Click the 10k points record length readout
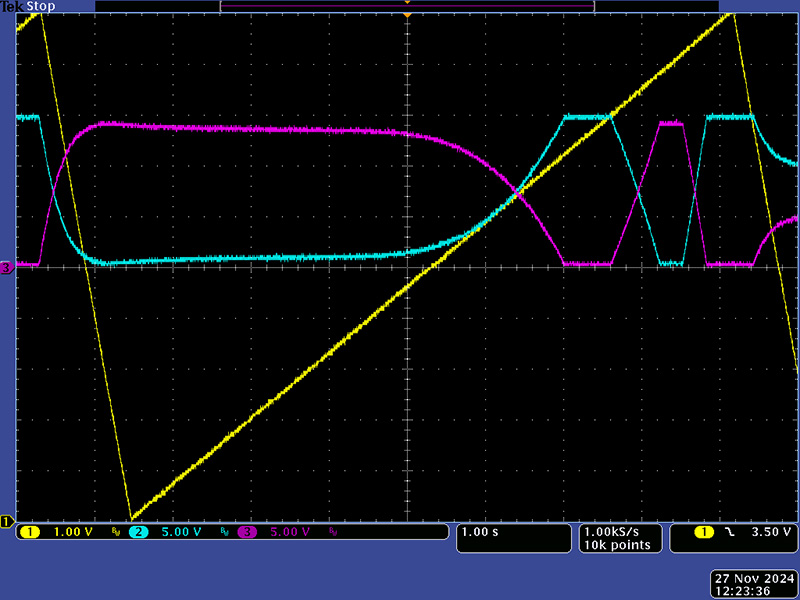800x600 pixels. click(x=616, y=545)
